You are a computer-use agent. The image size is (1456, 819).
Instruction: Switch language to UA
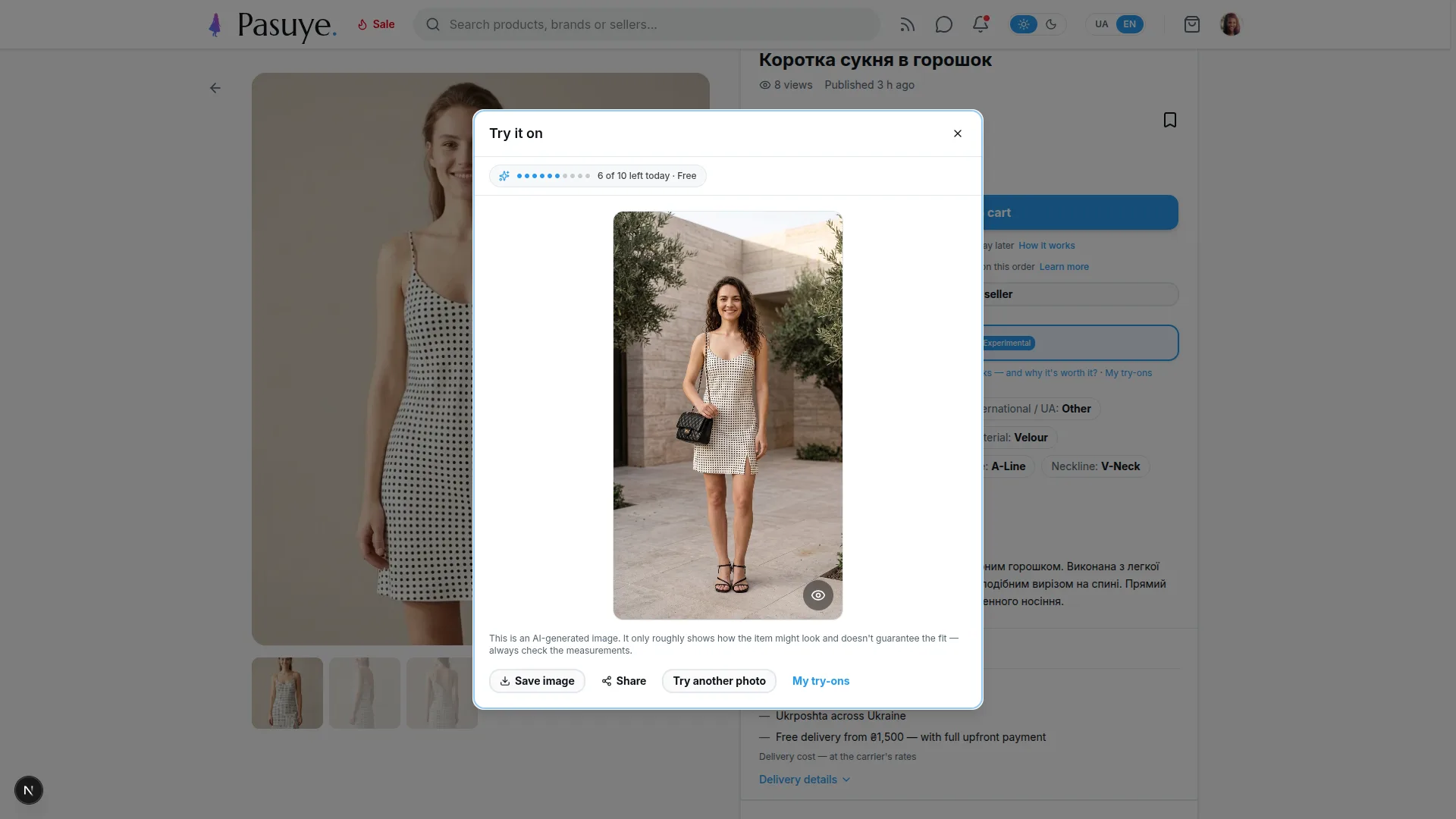(1102, 25)
